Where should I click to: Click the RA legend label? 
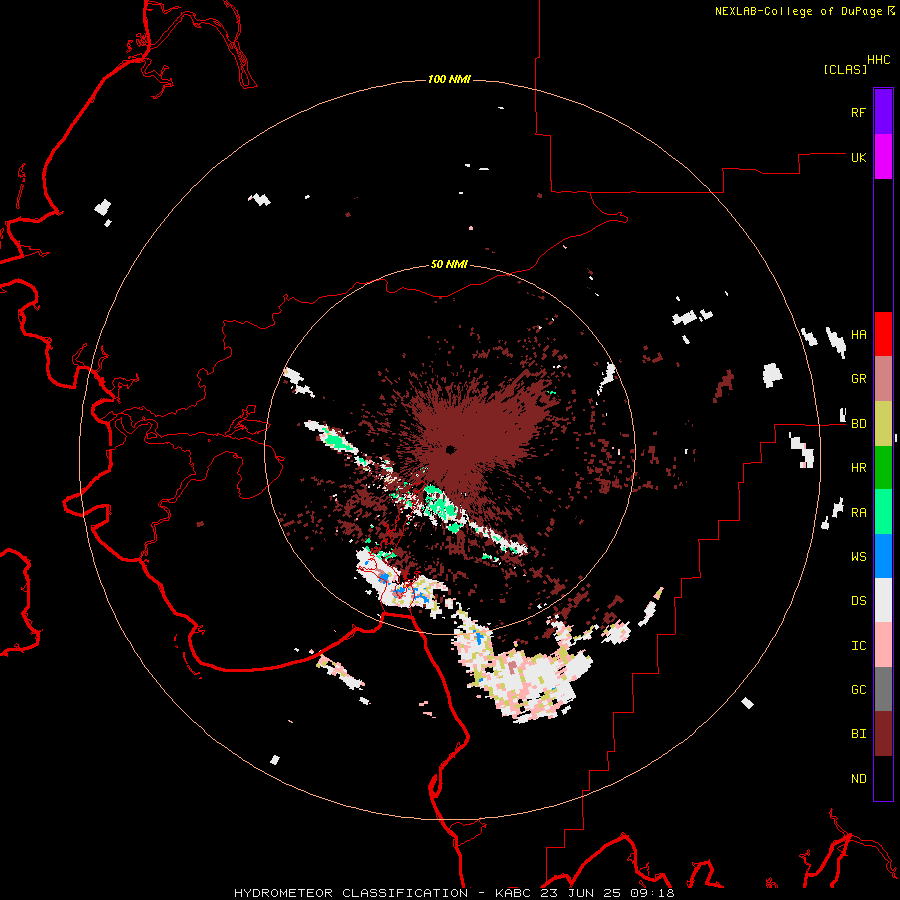[x=859, y=513]
